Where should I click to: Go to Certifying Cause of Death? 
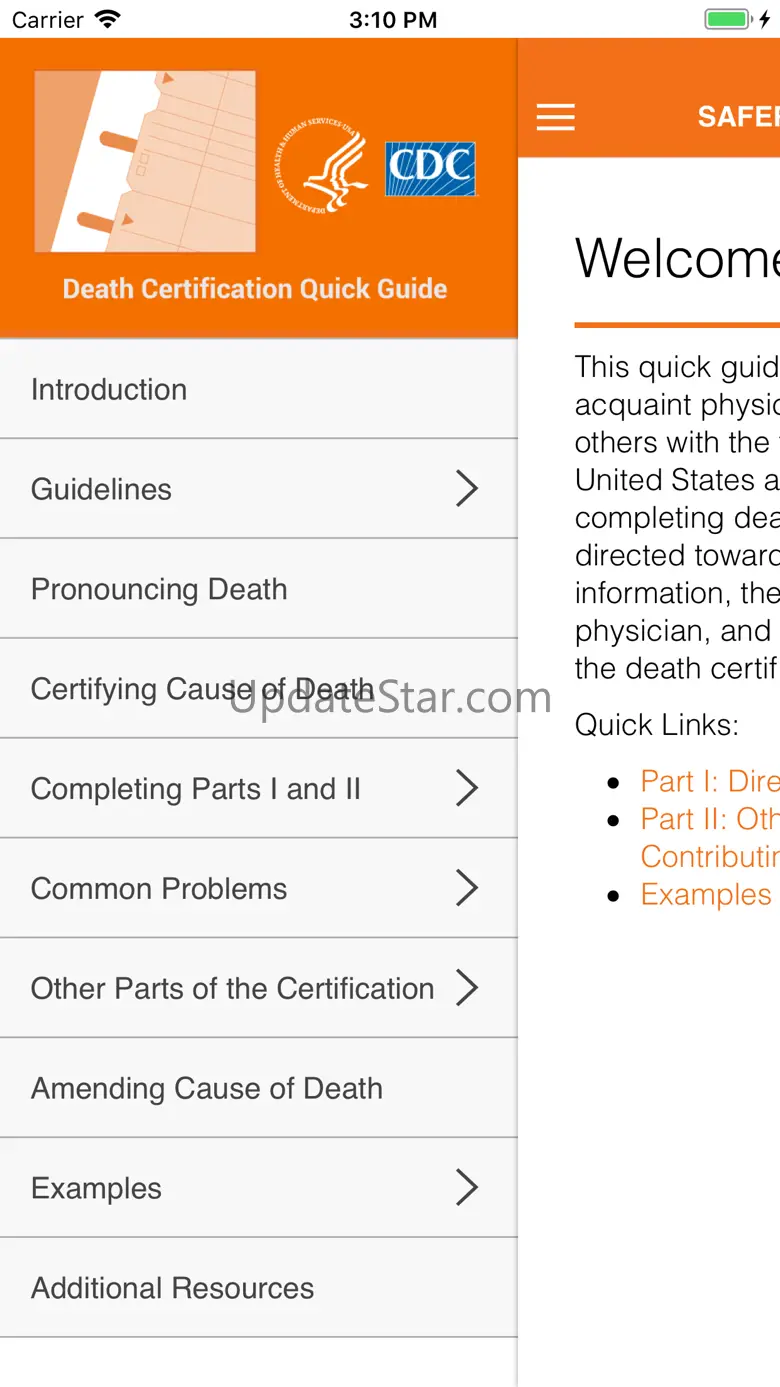click(x=202, y=689)
